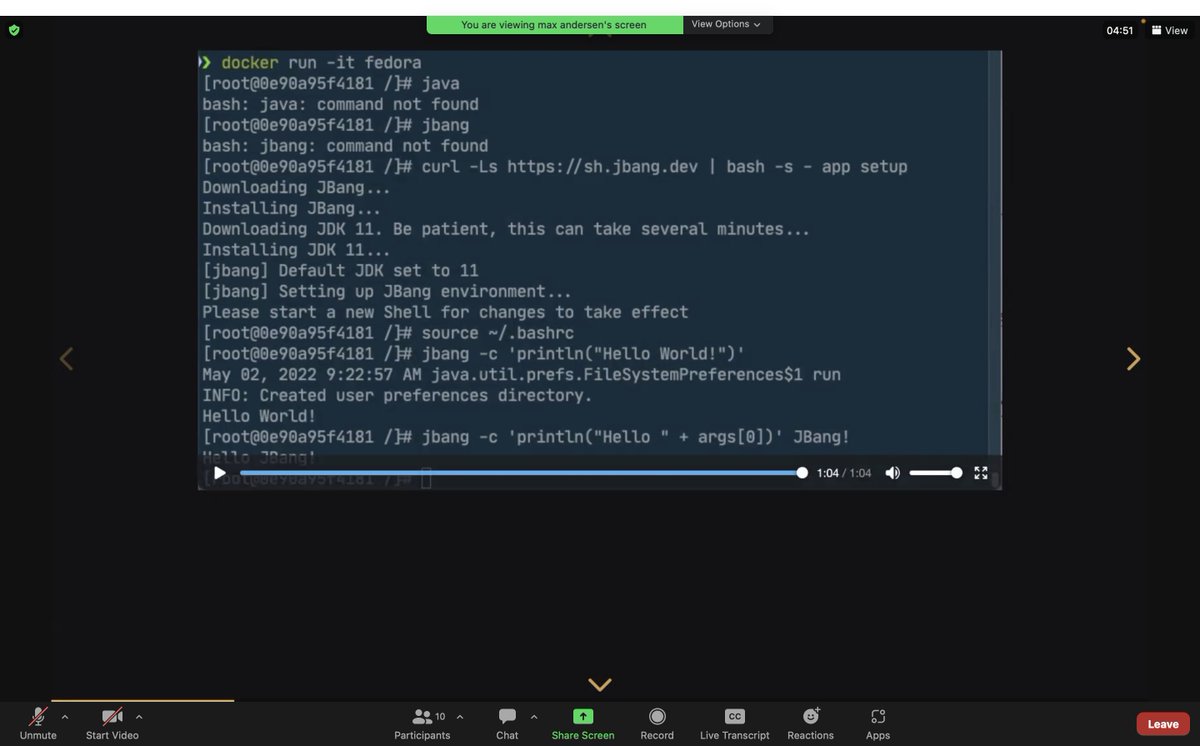Viewport: 1200px width, 746px height.
Task: Enable Live Transcript captions
Action: click(x=734, y=723)
